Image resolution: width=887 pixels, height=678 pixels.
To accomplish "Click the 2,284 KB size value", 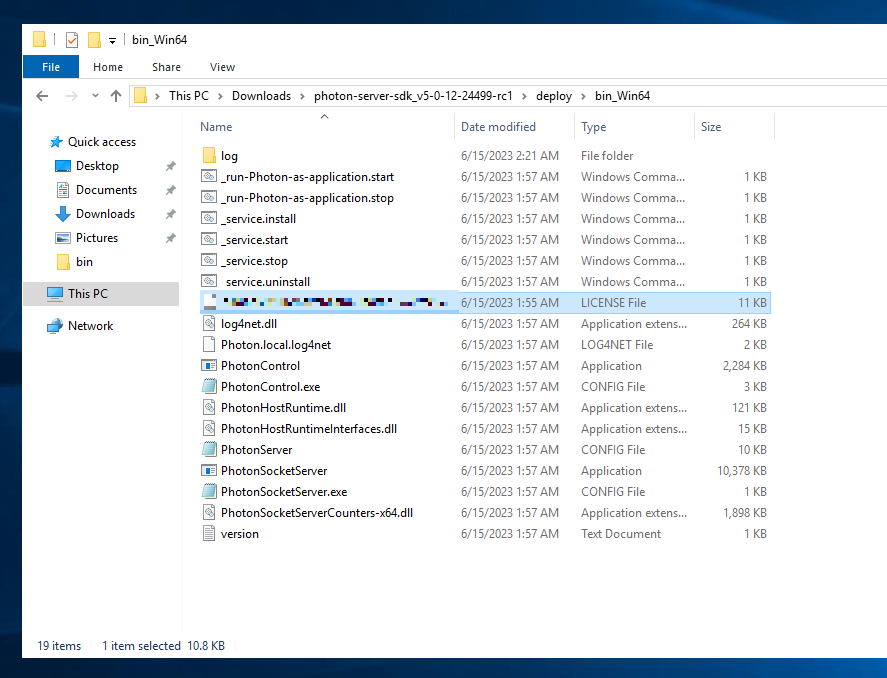I will point(744,366).
